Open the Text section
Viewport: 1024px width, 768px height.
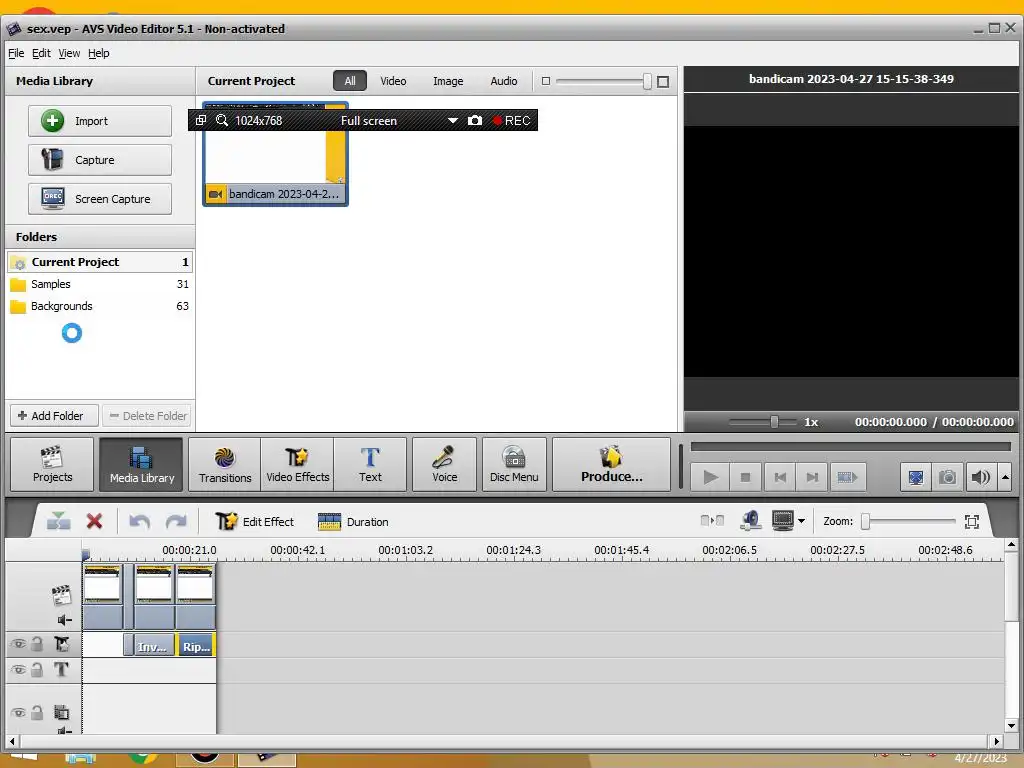click(x=370, y=464)
